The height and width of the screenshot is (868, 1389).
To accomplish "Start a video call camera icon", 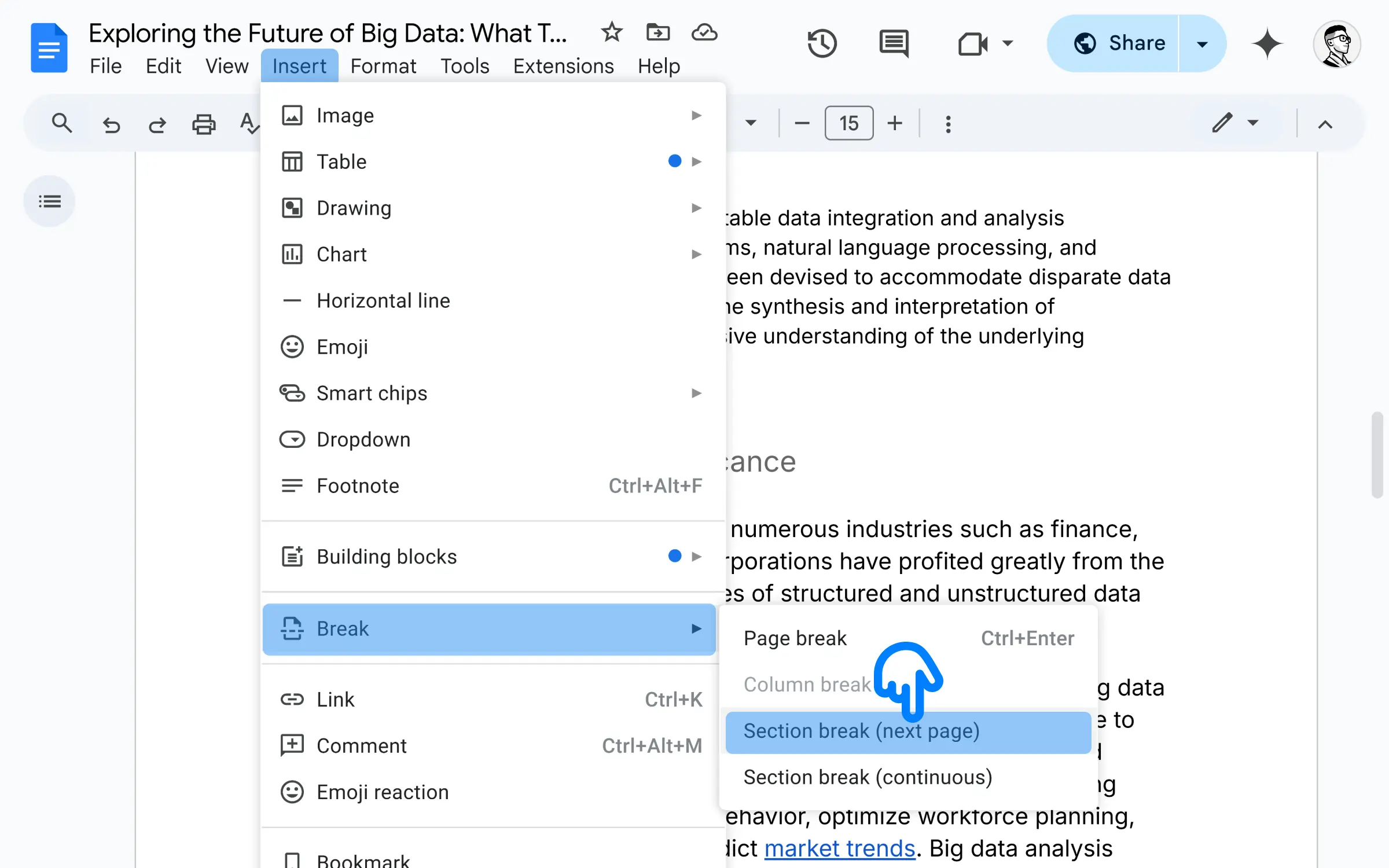I will tap(973, 43).
